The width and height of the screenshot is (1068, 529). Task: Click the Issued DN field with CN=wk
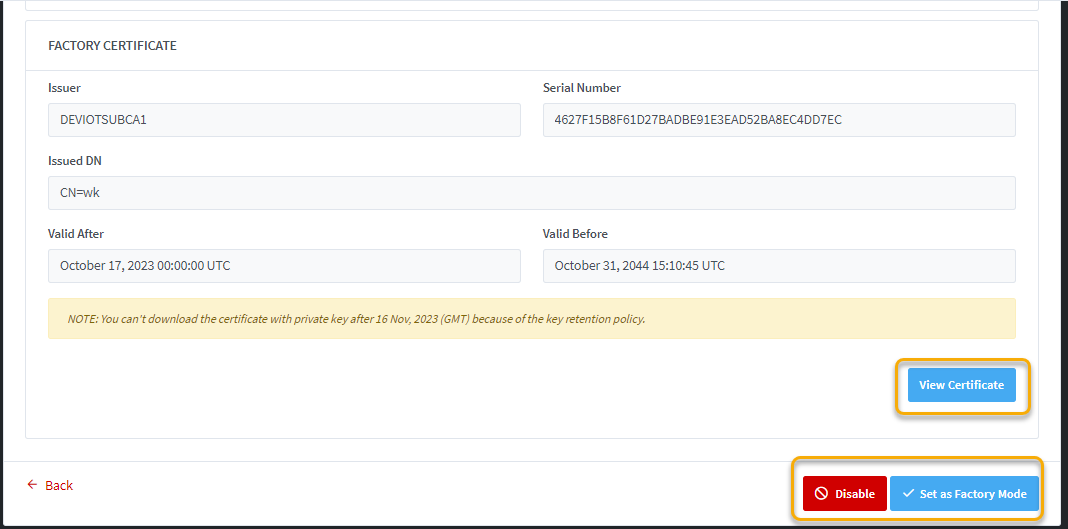531,193
